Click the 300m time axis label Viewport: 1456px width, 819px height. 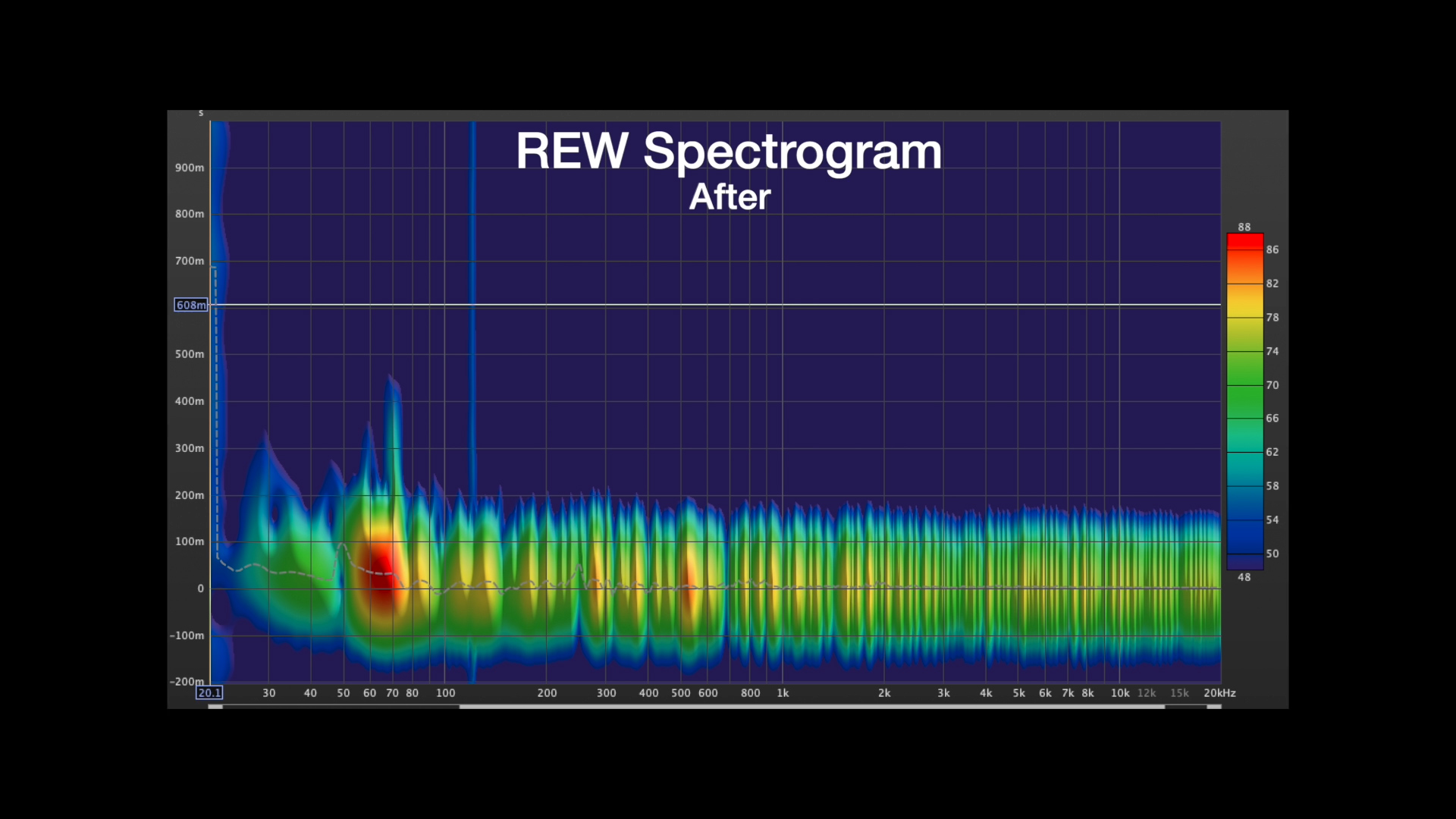coord(190,448)
